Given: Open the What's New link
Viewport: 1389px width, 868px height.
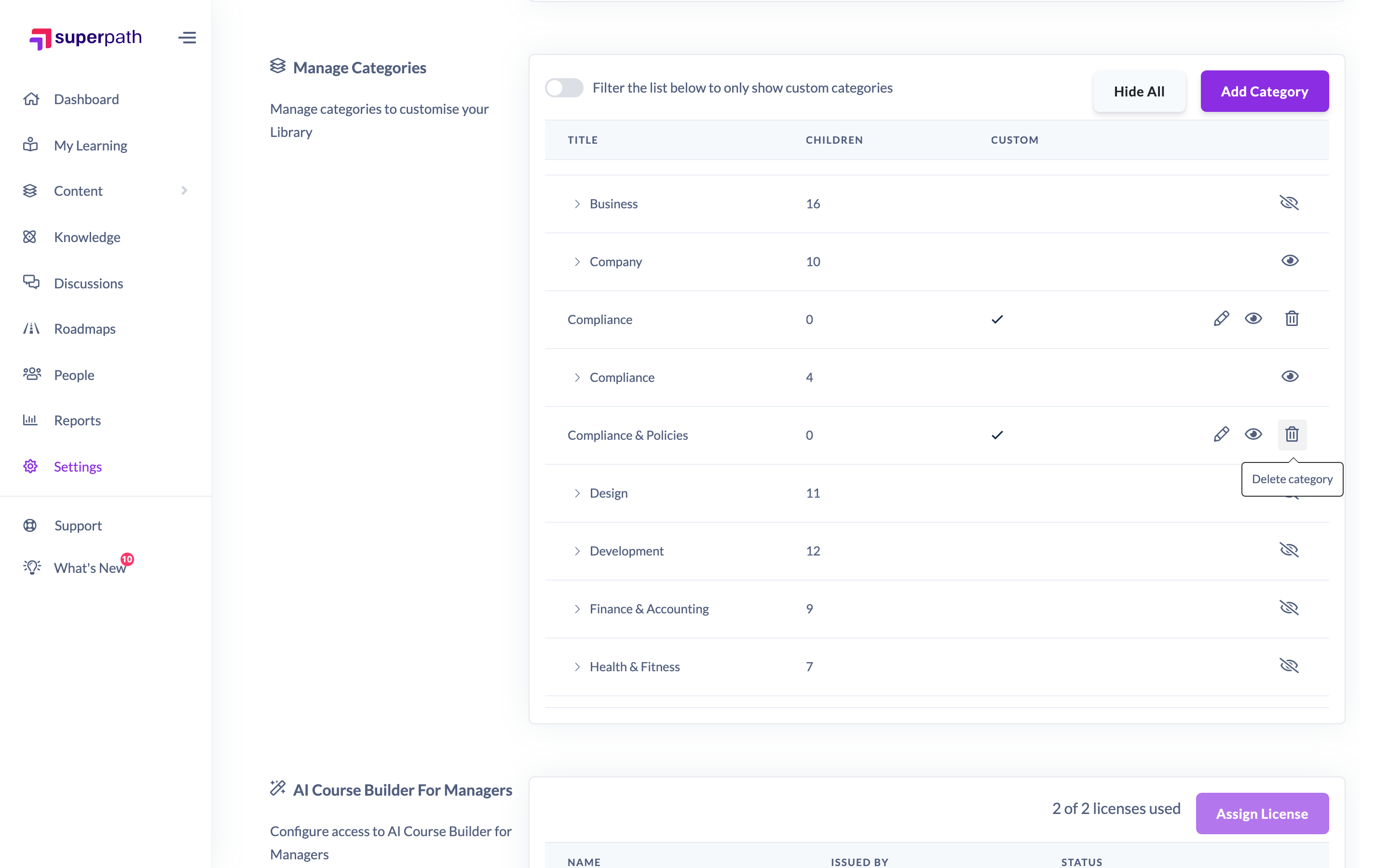Looking at the screenshot, I should [90, 568].
